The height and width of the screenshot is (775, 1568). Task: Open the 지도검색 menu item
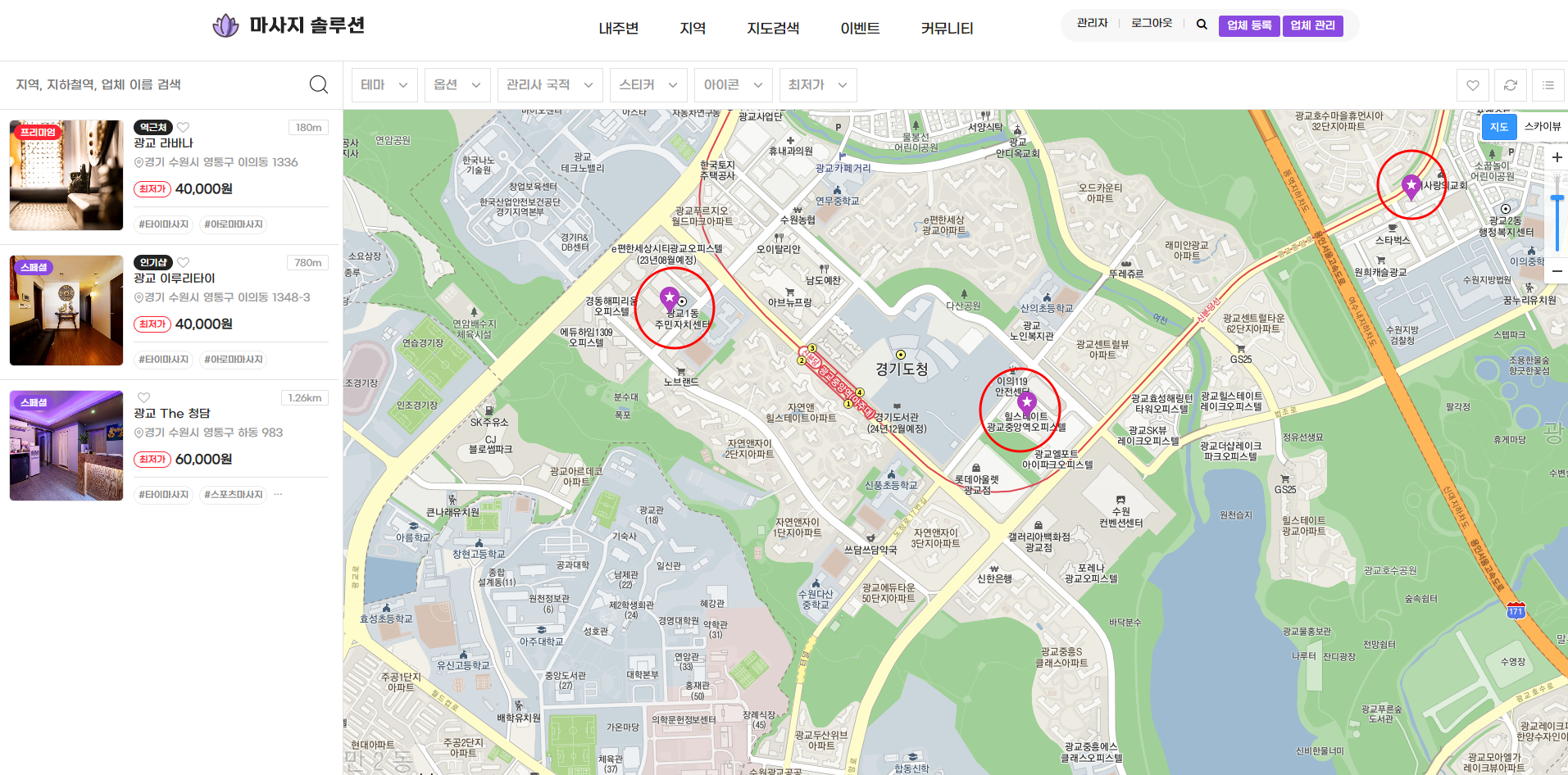772,29
